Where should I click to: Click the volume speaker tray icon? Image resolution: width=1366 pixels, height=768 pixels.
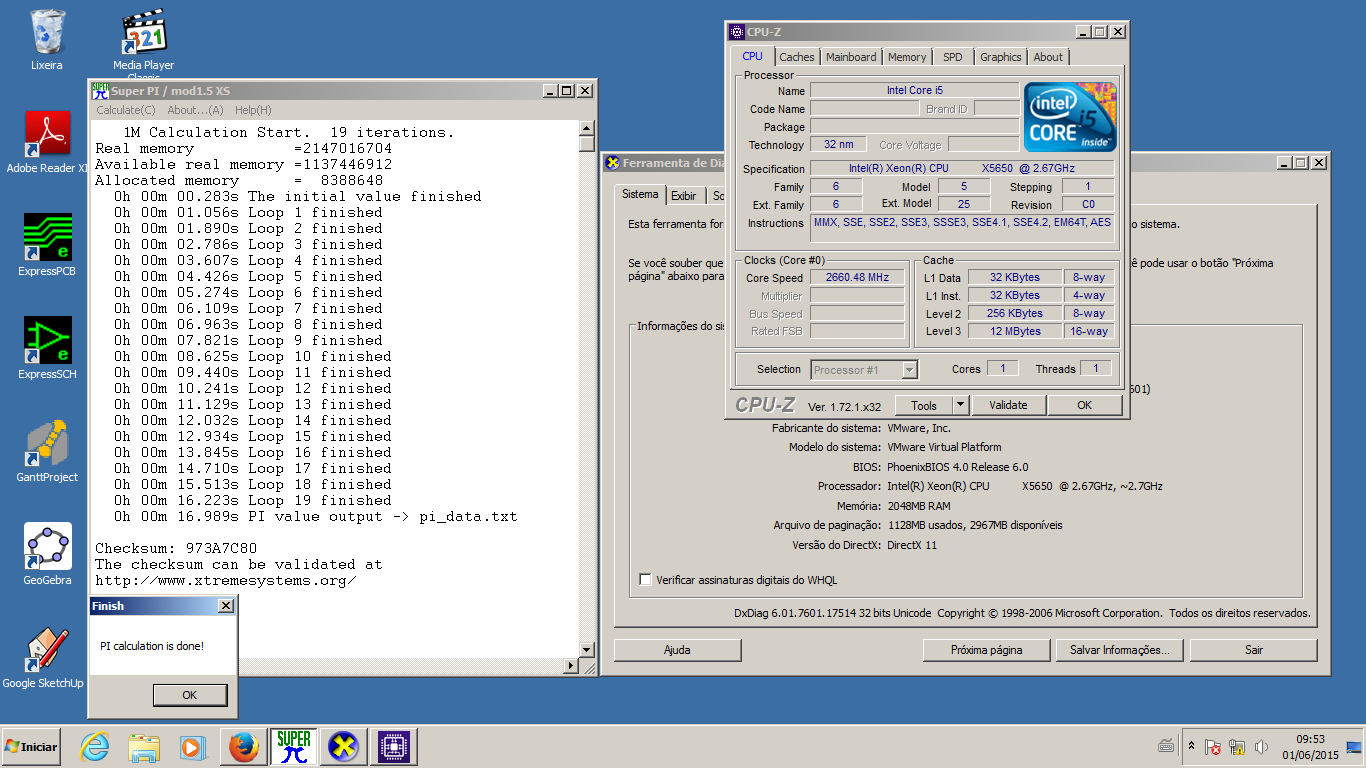[1261, 746]
